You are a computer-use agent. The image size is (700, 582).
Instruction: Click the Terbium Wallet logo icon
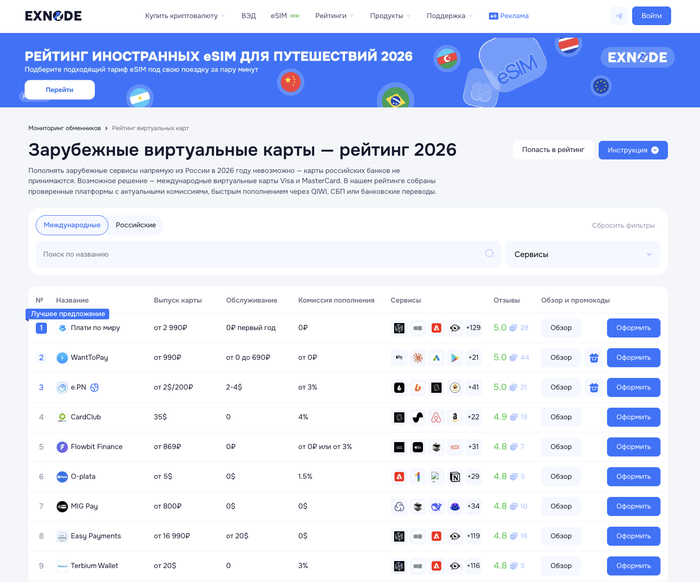point(62,566)
